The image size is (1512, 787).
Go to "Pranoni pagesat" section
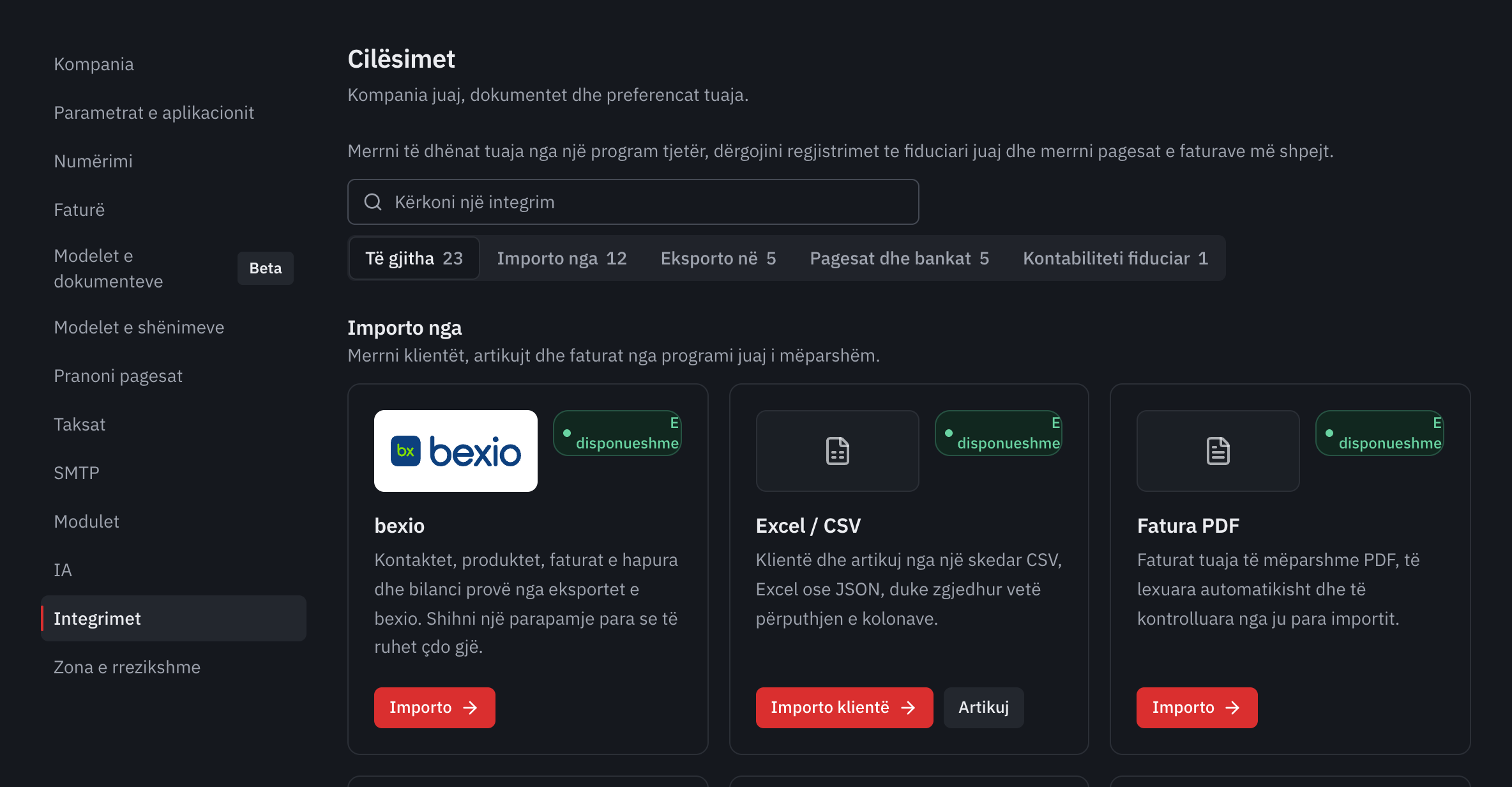[x=174, y=376]
